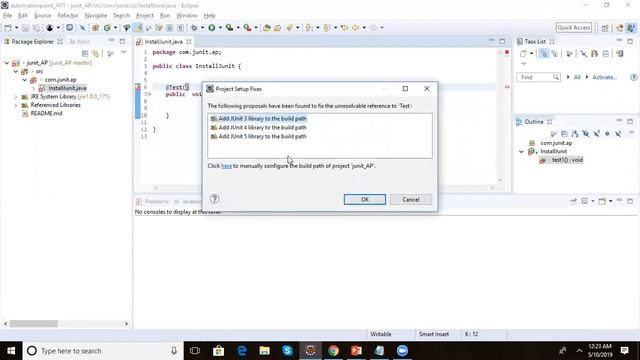Expand JRE System Library node
The width and height of the screenshot is (640, 360).
(x=16, y=97)
